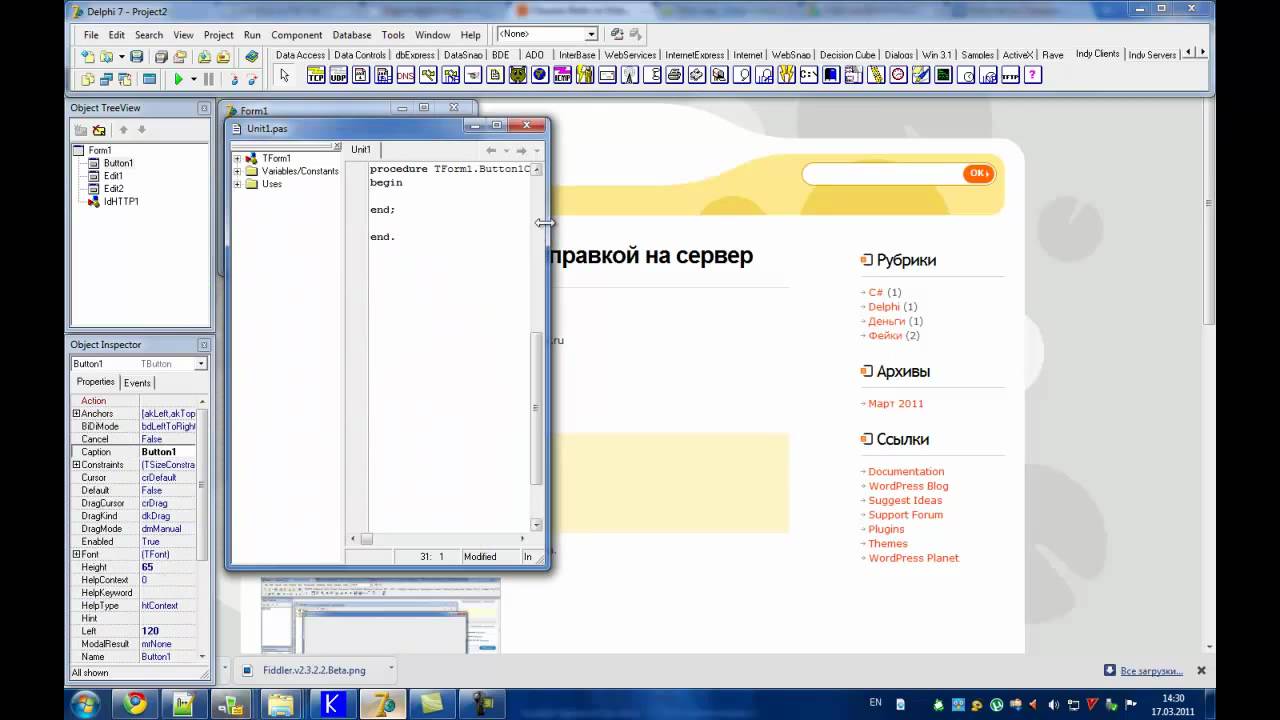Switch to the Dialogs palette tab
The width and height of the screenshot is (1280, 720).
pos(899,55)
